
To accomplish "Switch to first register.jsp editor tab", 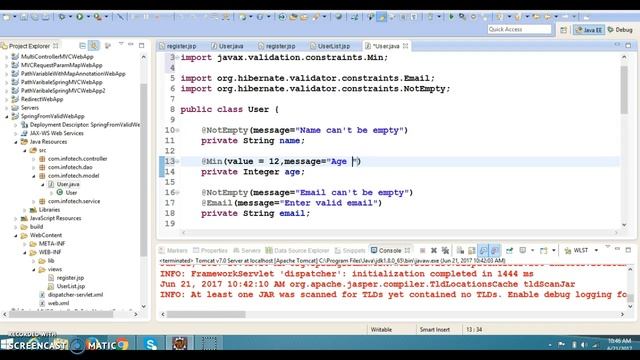I will [178, 46].
